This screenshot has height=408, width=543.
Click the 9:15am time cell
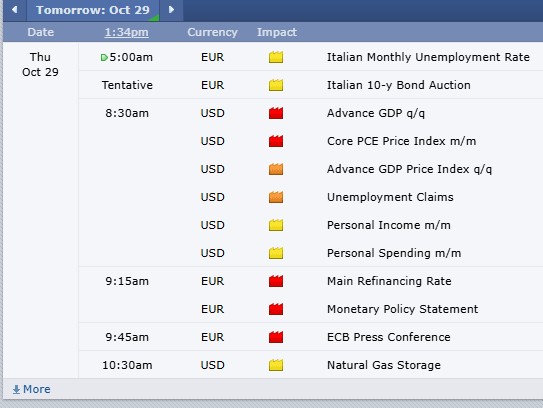pos(127,281)
